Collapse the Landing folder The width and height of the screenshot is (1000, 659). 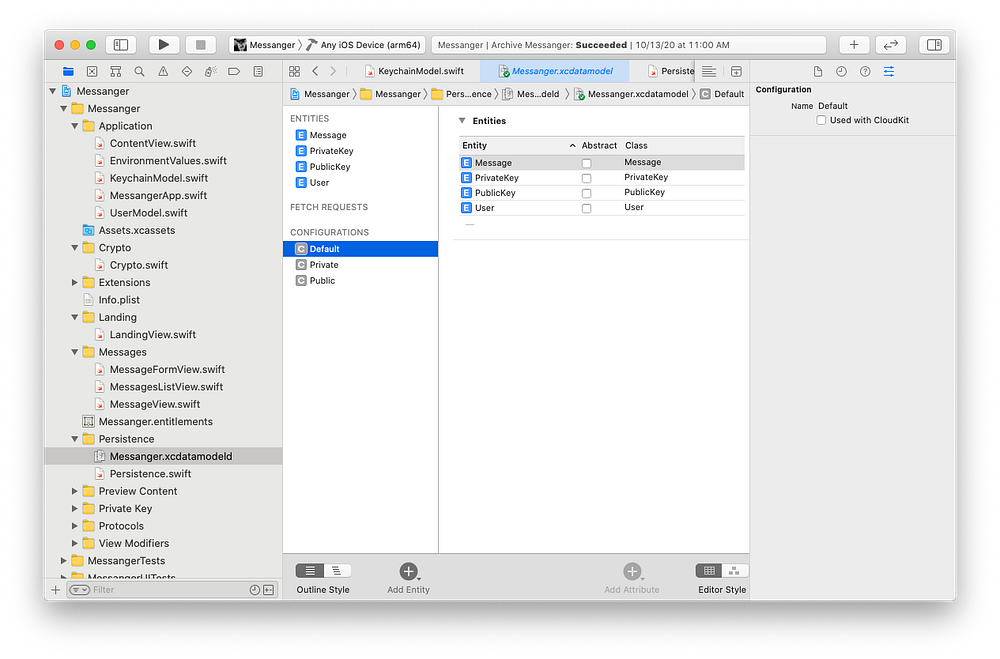(x=75, y=317)
